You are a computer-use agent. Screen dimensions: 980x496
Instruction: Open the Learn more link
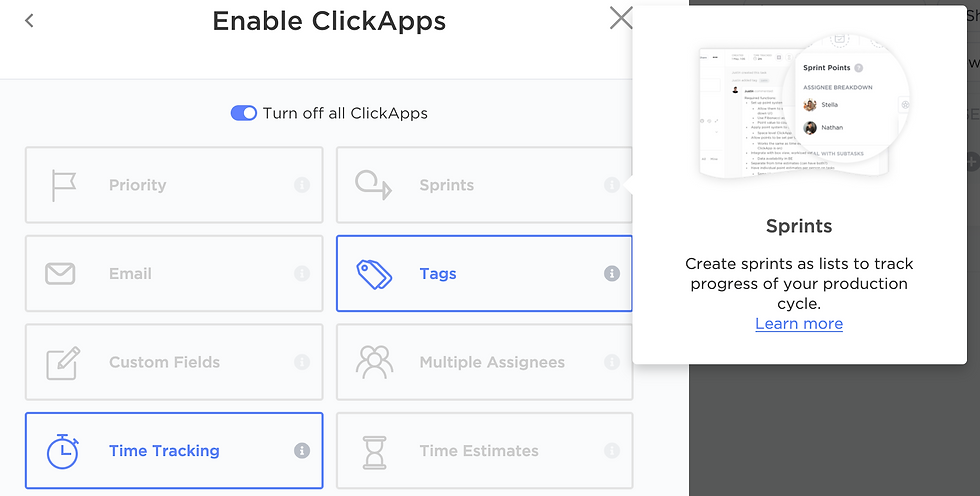pyautogui.click(x=799, y=324)
